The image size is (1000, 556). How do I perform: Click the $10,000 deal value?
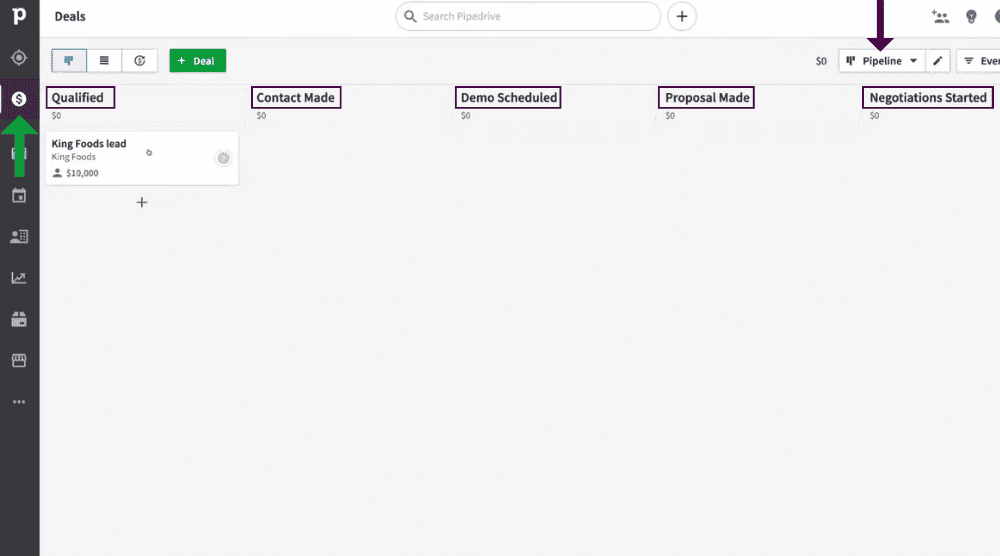(82, 173)
